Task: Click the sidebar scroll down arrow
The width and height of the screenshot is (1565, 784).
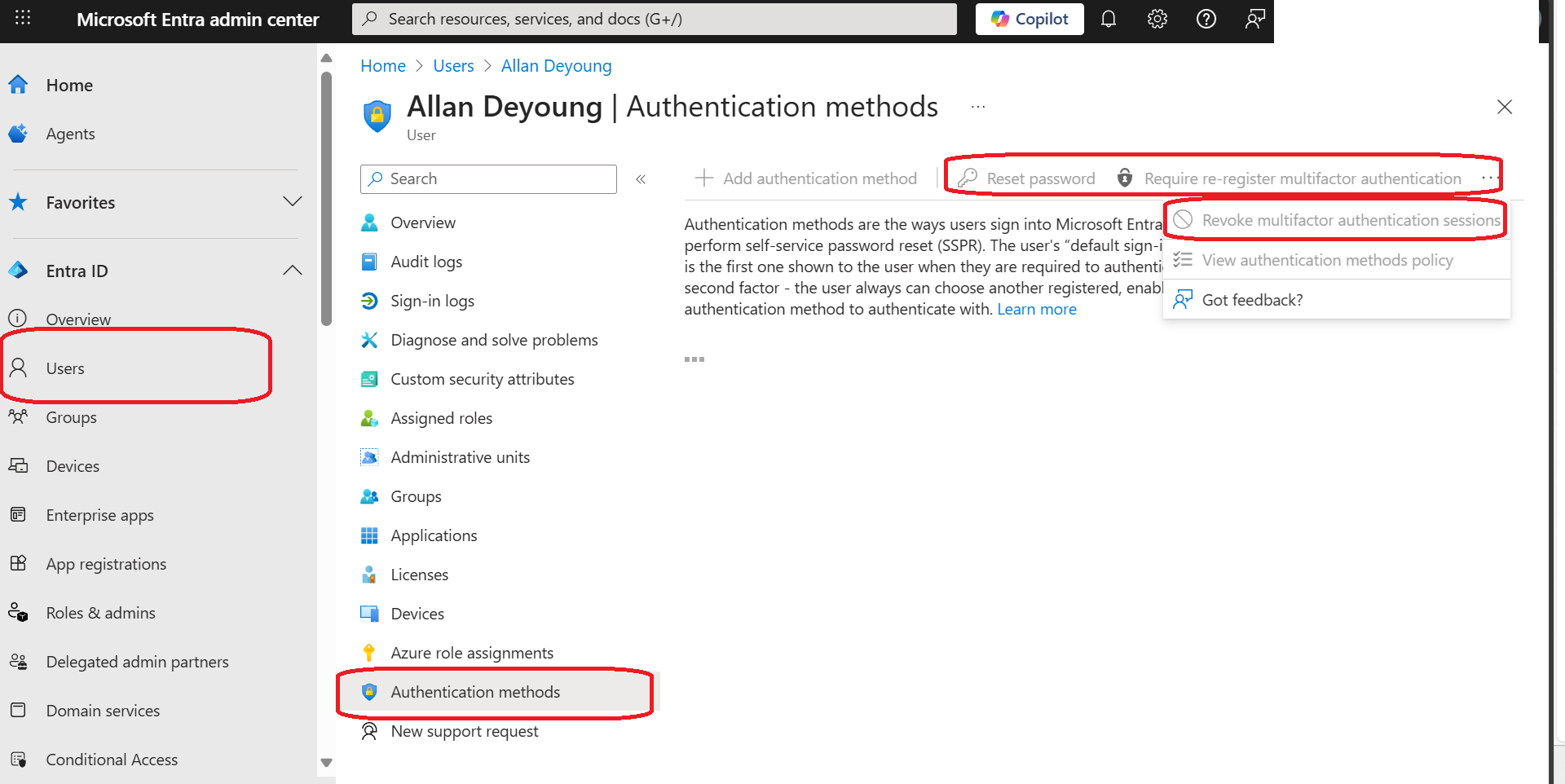Action: click(x=326, y=763)
